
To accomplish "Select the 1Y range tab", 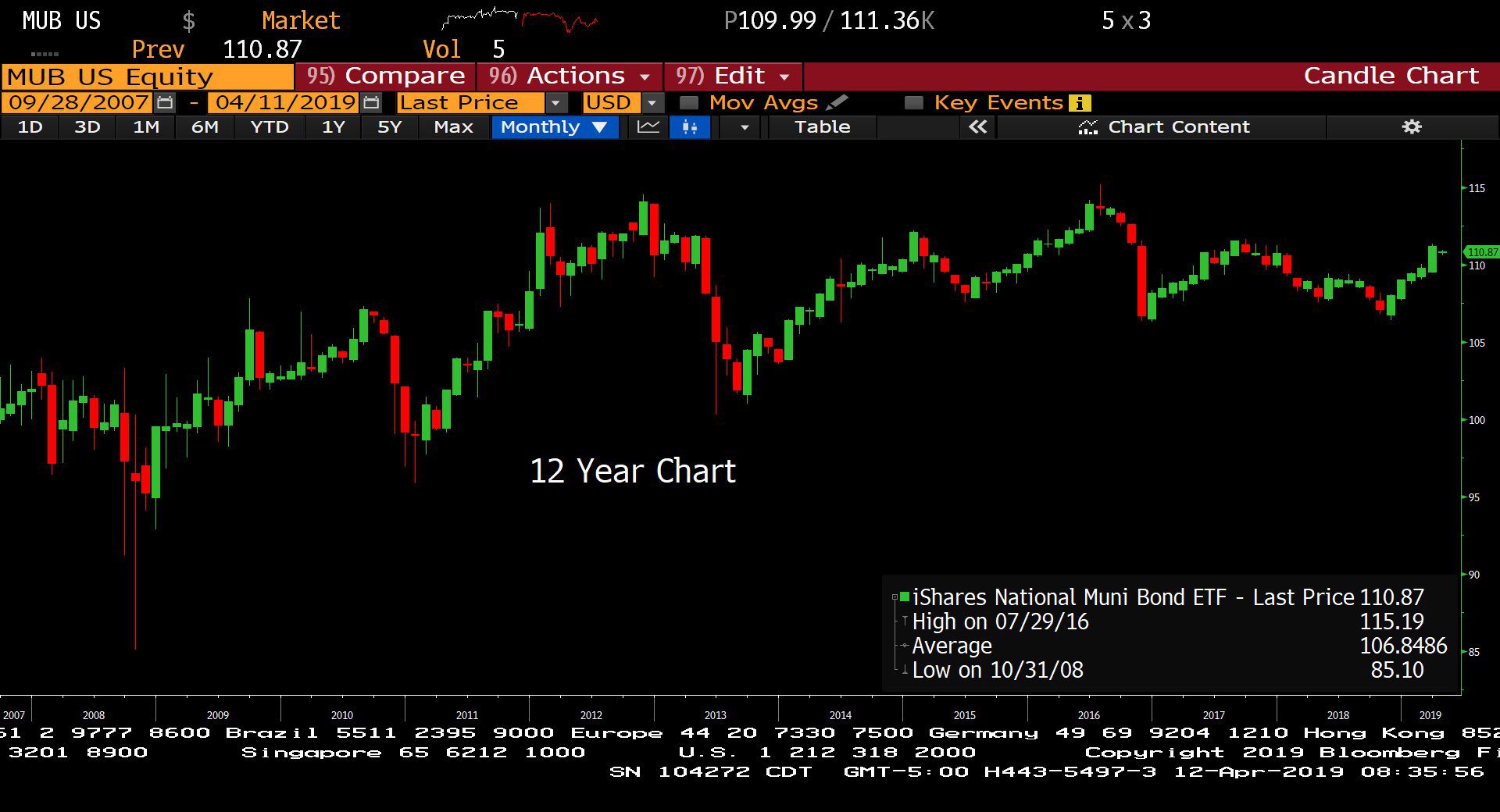I will tap(334, 126).
